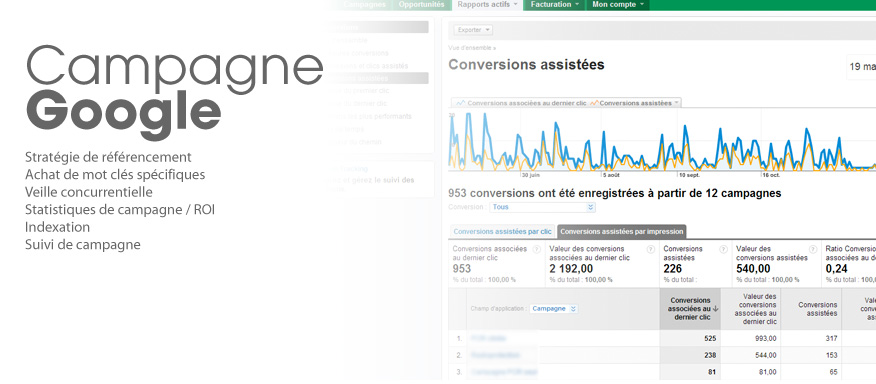Click summary value 540,00
The height and width of the screenshot is (384, 876).
pyautogui.click(x=753, y=269)
